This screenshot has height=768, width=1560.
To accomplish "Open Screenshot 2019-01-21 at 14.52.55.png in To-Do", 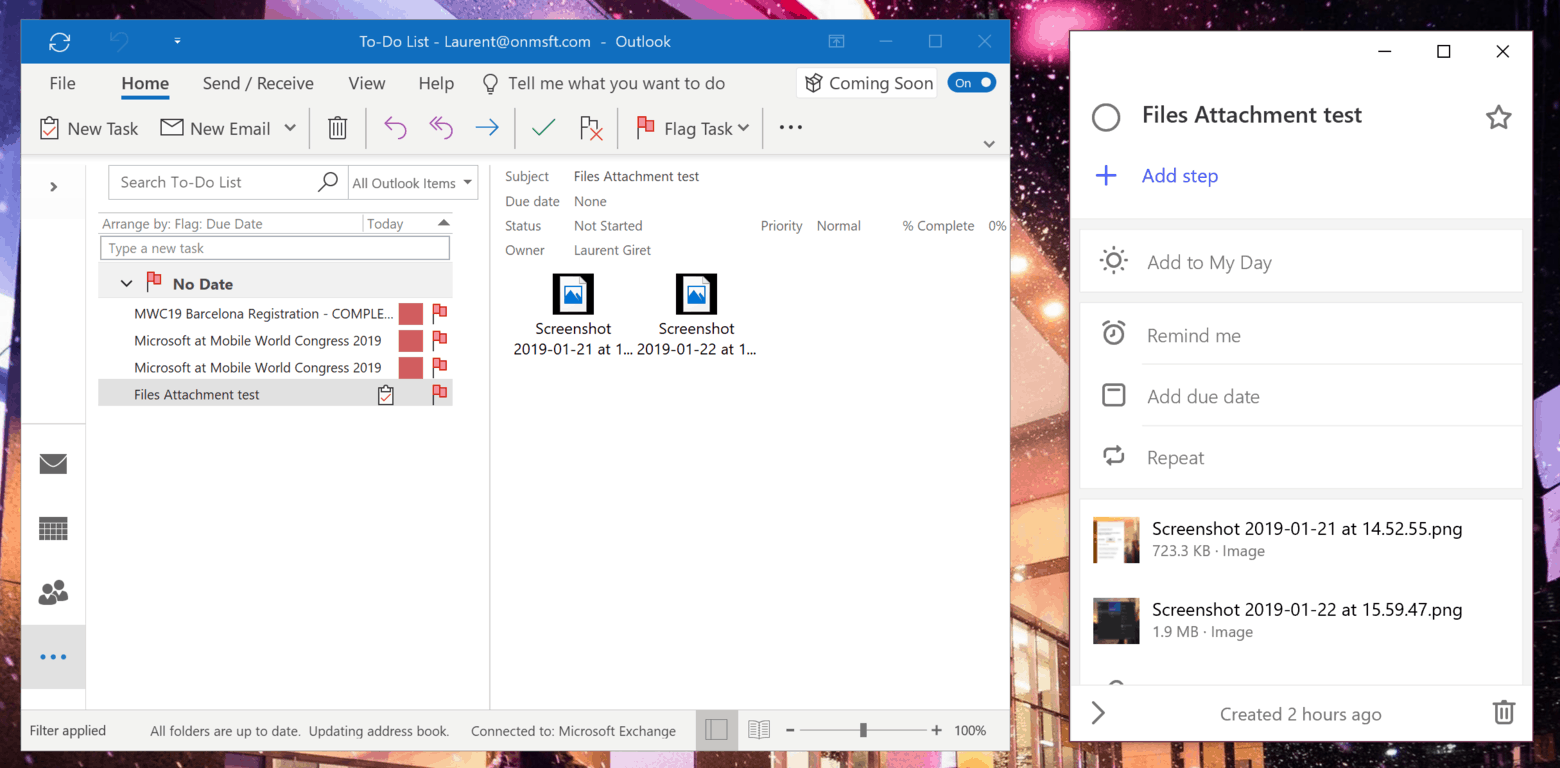I will pos(1301,539).
